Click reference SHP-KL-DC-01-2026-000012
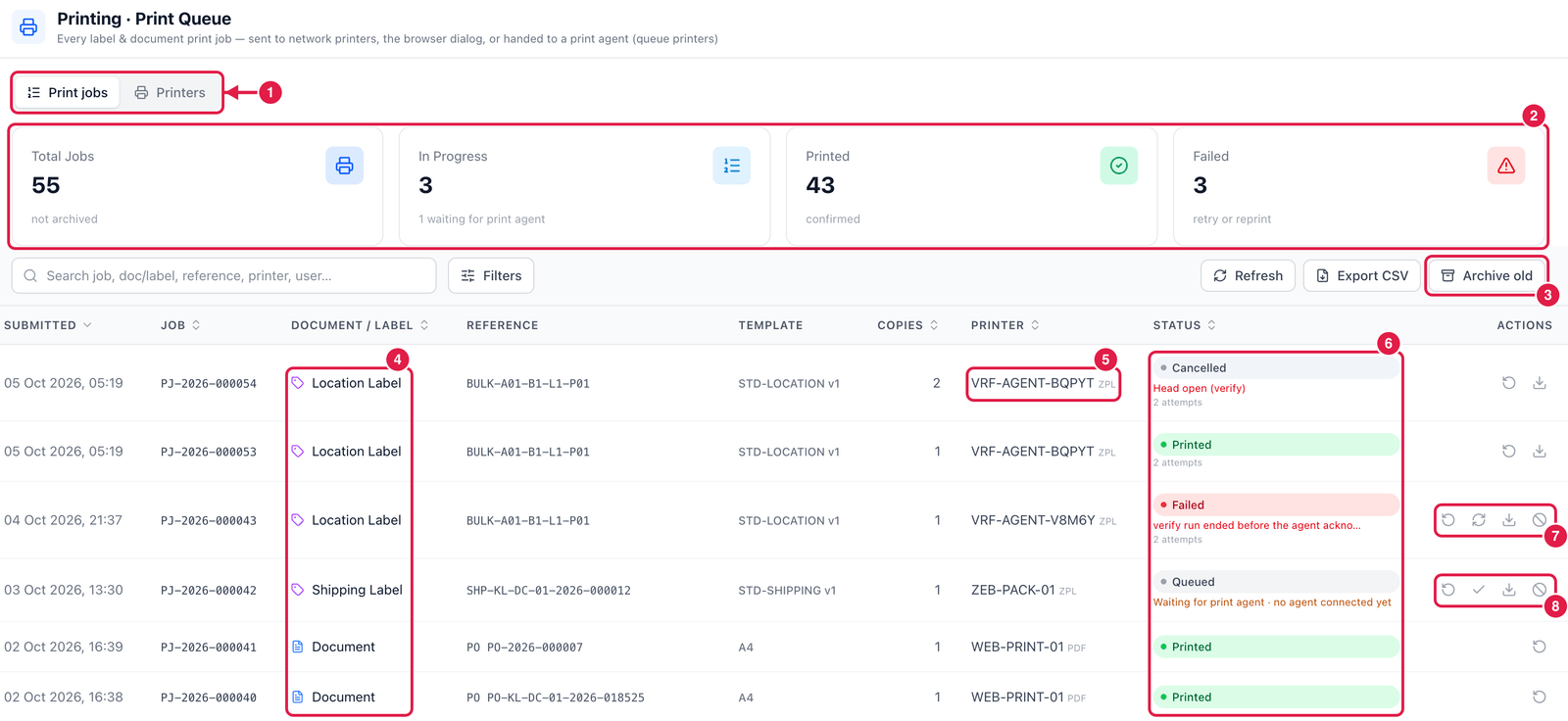The width and height of the screenshot is (1568, 721). click(549, 591)
